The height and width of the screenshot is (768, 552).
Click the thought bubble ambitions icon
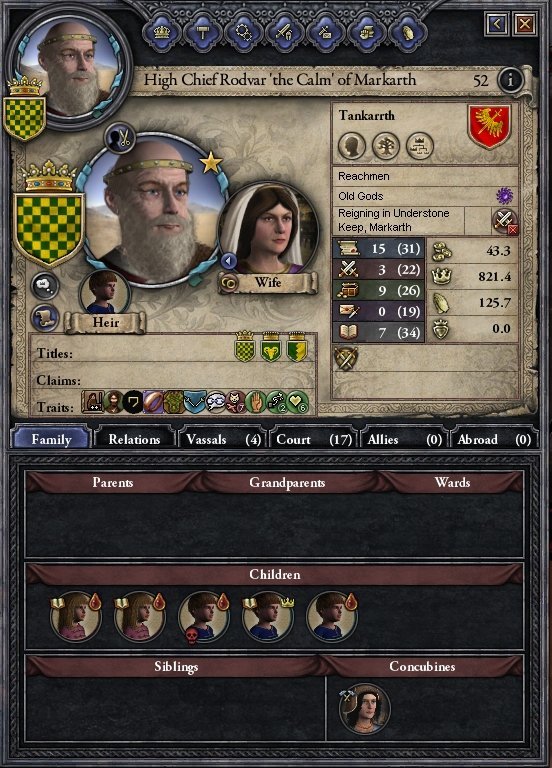tap(45, 286)
